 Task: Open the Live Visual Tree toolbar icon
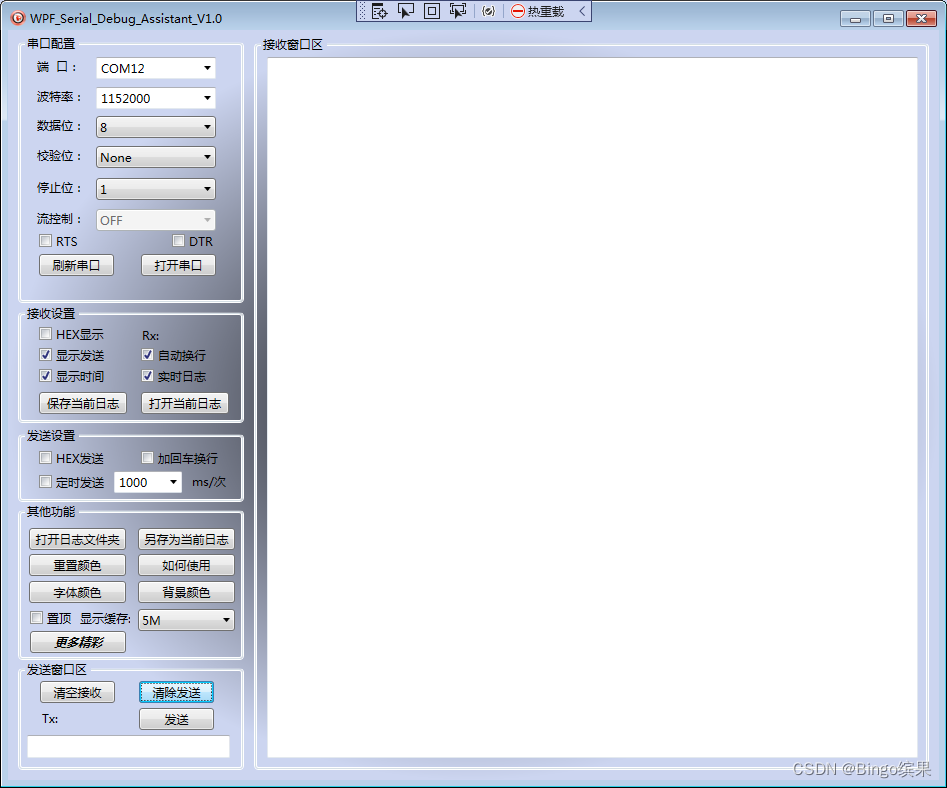tap(380, 10)
